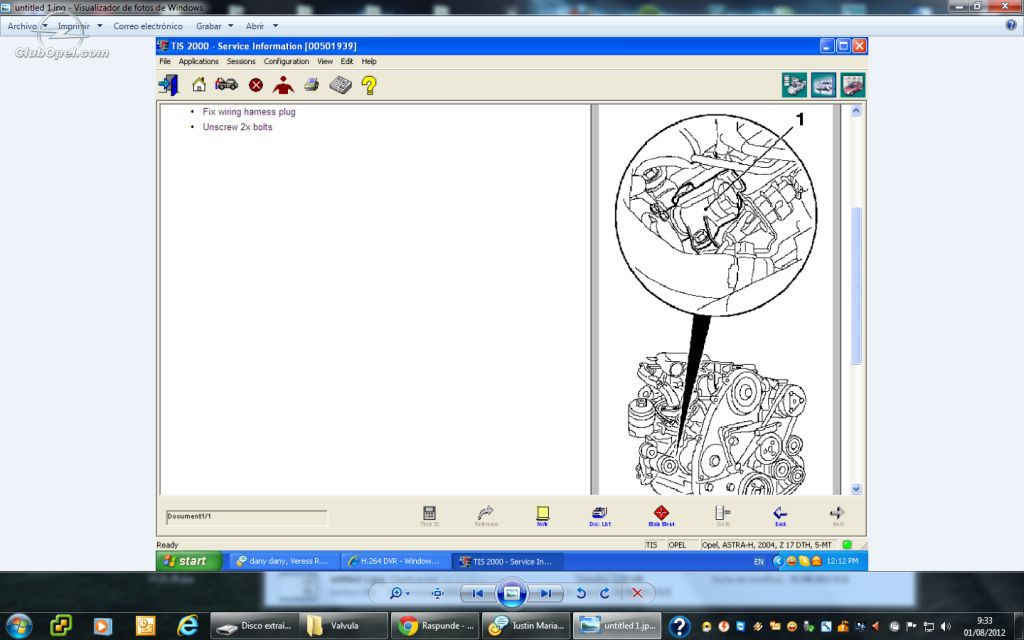Screen dimensions: 1024x640
Task: Delete the photo with red X
Action: coord(637,593)
